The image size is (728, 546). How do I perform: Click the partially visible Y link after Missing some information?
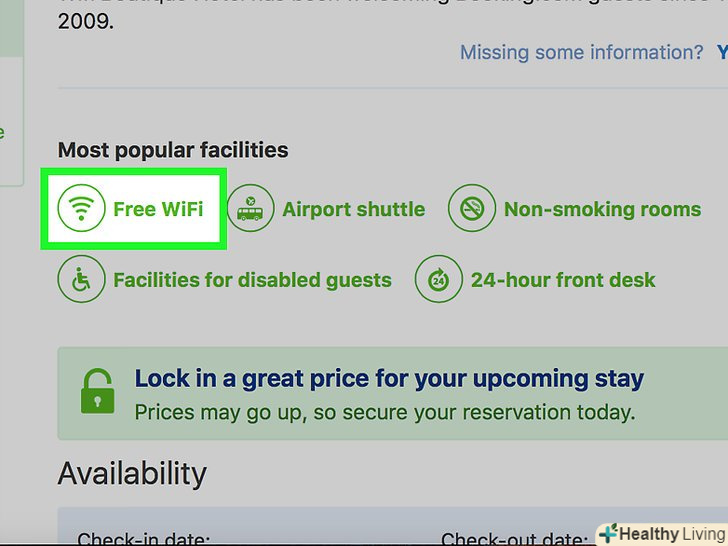click(x=722, y=53)
